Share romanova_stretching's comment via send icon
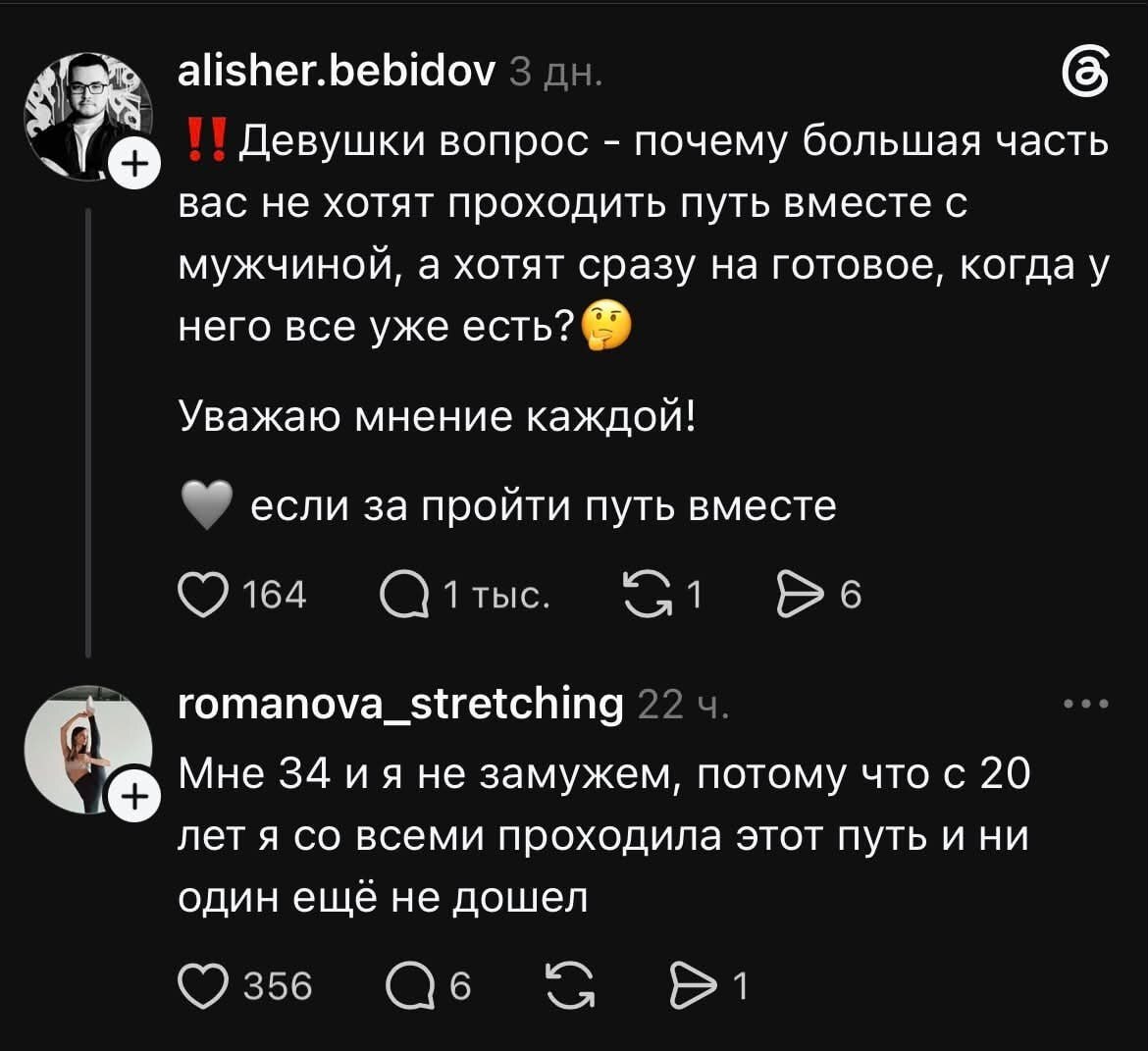 pos(694,986)
